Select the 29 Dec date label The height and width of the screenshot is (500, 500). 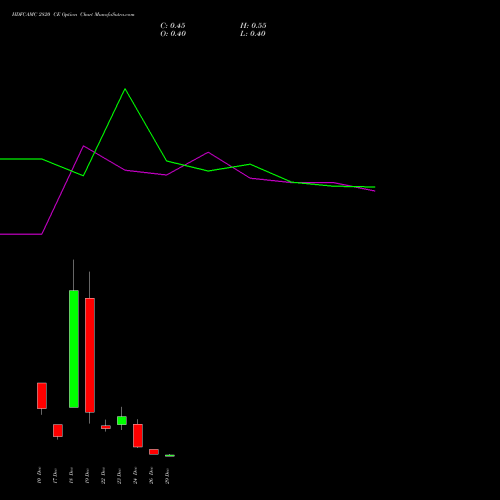pyautogui.click(x=167, y=475)
